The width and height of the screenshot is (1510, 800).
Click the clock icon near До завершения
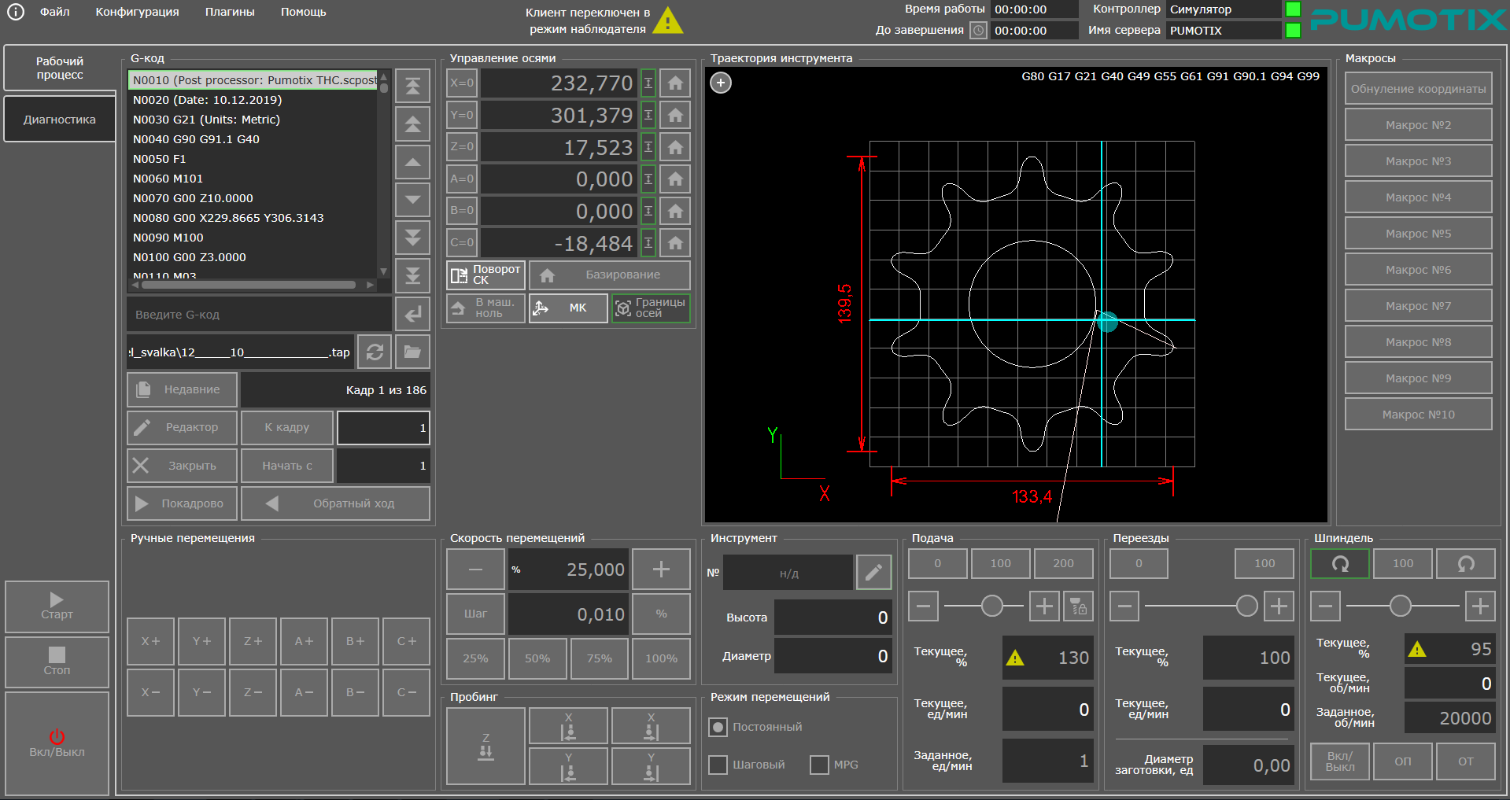[x=978, y=30]
